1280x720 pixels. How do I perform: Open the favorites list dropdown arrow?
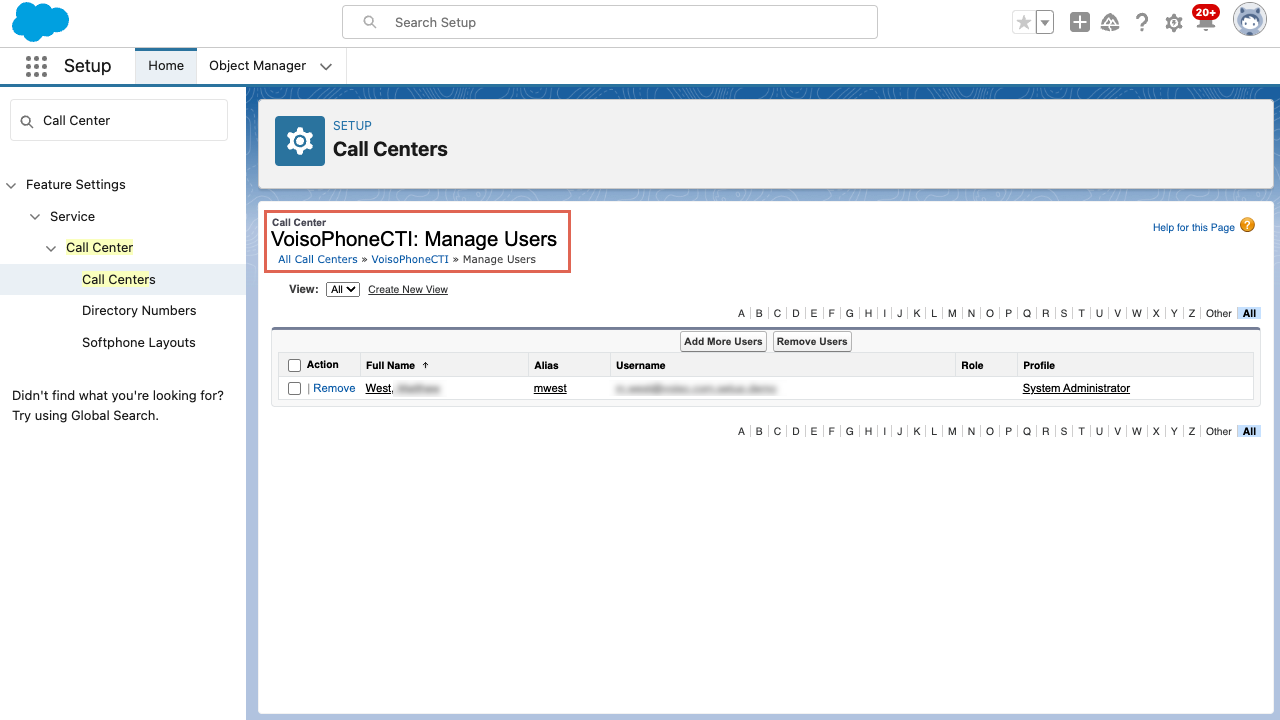(1044, 22)
